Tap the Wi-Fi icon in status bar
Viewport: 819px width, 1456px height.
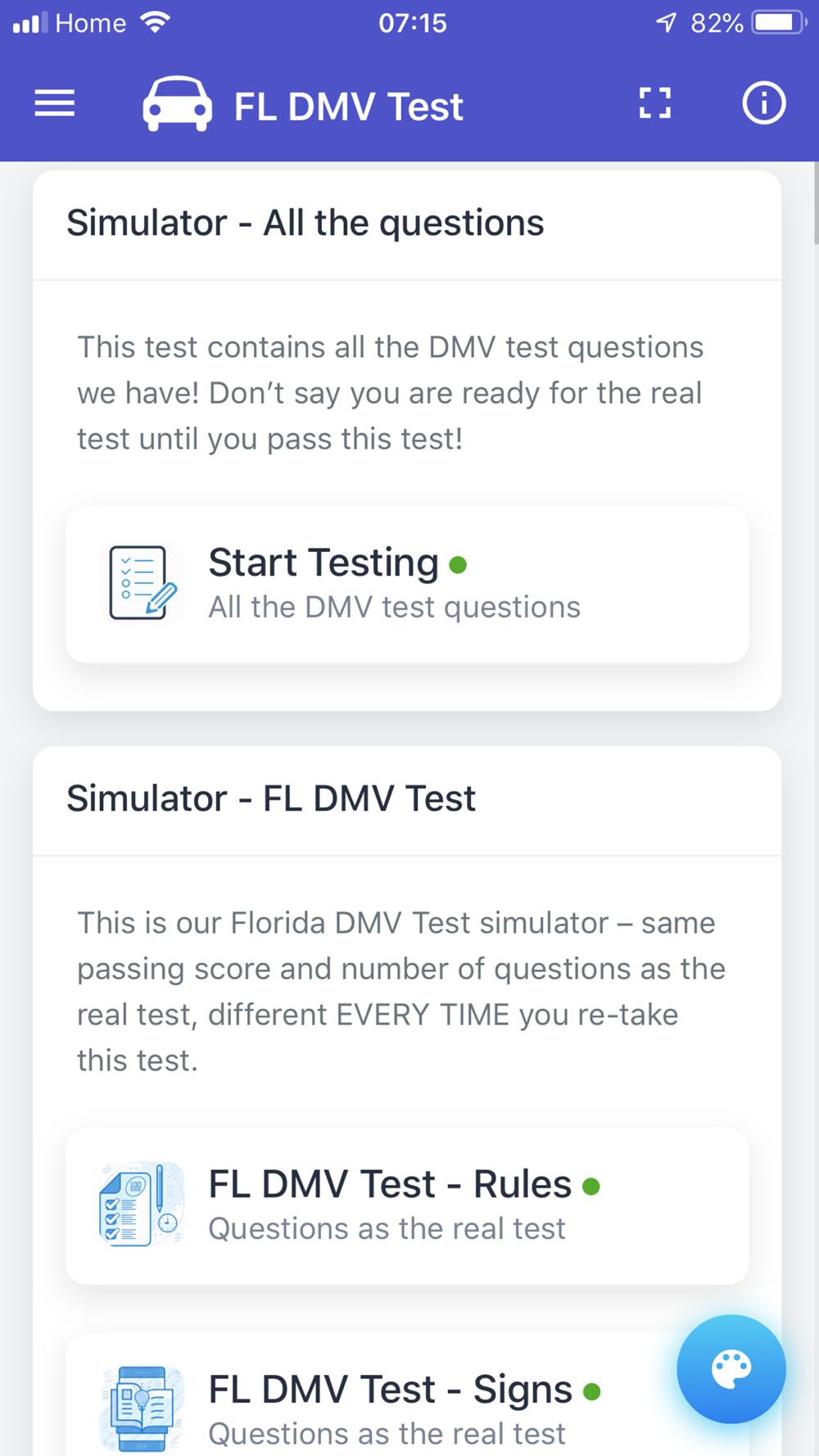pos(155,22)
